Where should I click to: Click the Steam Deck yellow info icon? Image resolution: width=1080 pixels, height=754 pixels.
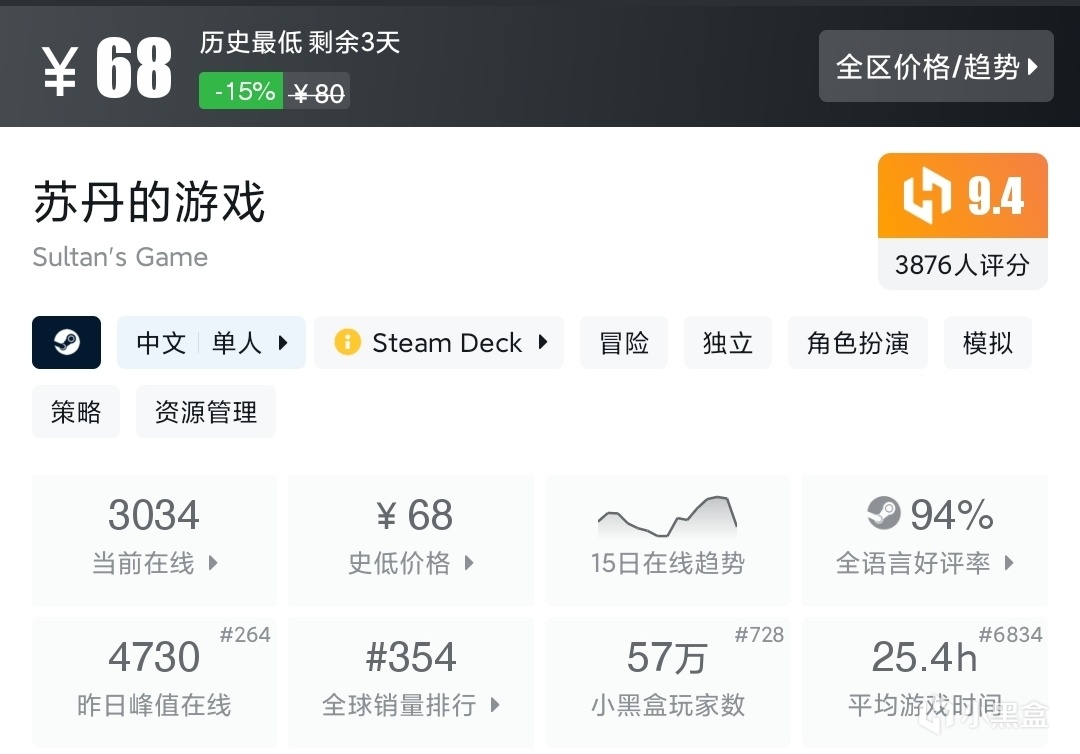(x=347, y=343)
